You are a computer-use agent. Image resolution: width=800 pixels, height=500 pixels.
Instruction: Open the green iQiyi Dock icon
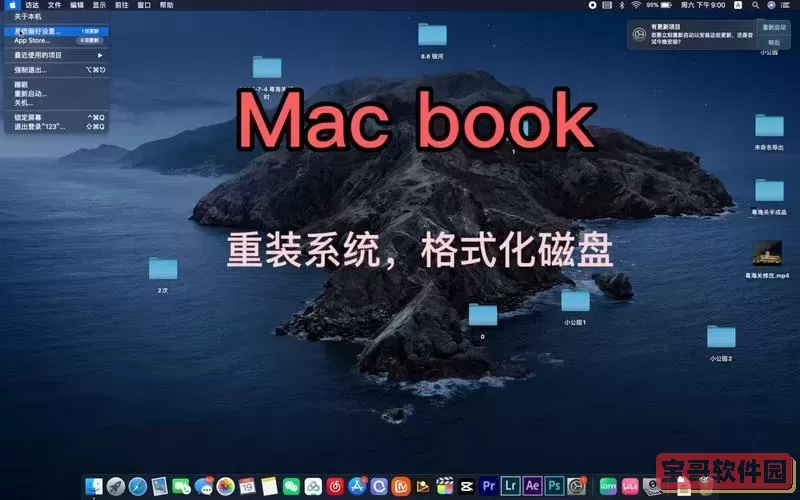point(608,486)
